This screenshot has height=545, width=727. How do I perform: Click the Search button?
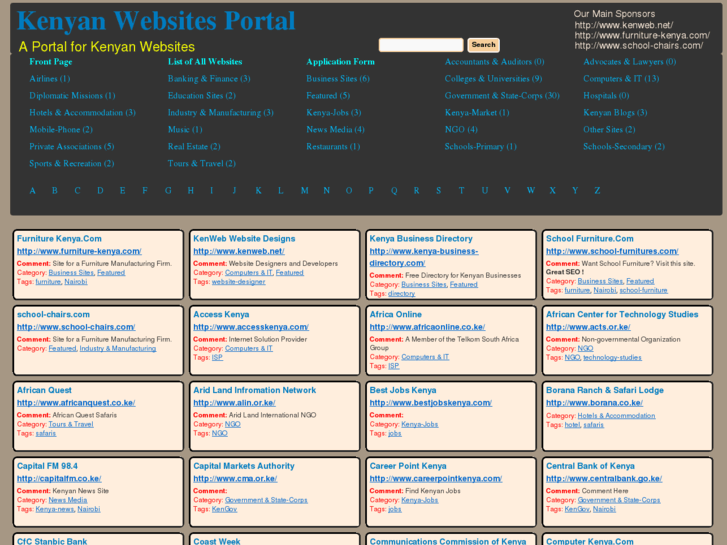483,45
